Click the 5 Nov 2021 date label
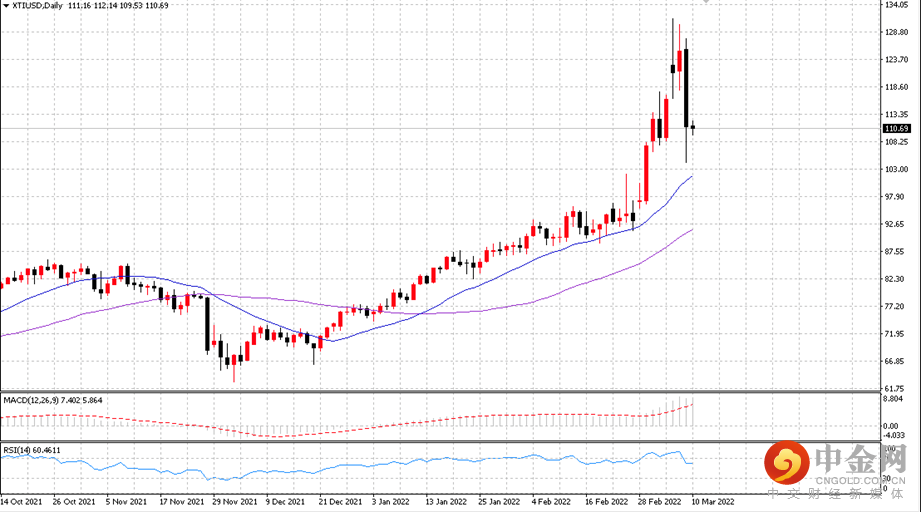 pos(126,502)
